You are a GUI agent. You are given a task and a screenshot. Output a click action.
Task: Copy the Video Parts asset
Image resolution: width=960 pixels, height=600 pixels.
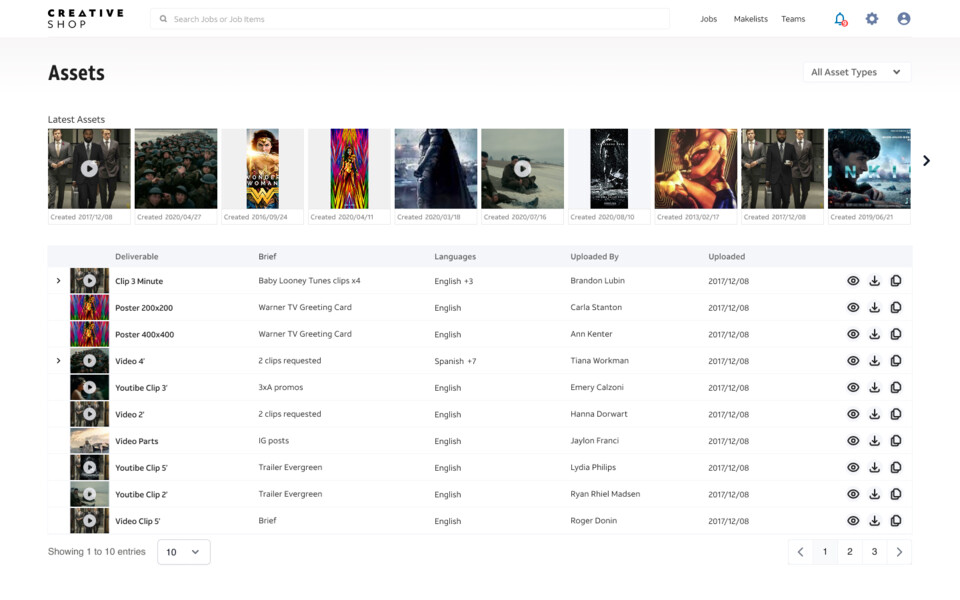click(x=896, y=441)
